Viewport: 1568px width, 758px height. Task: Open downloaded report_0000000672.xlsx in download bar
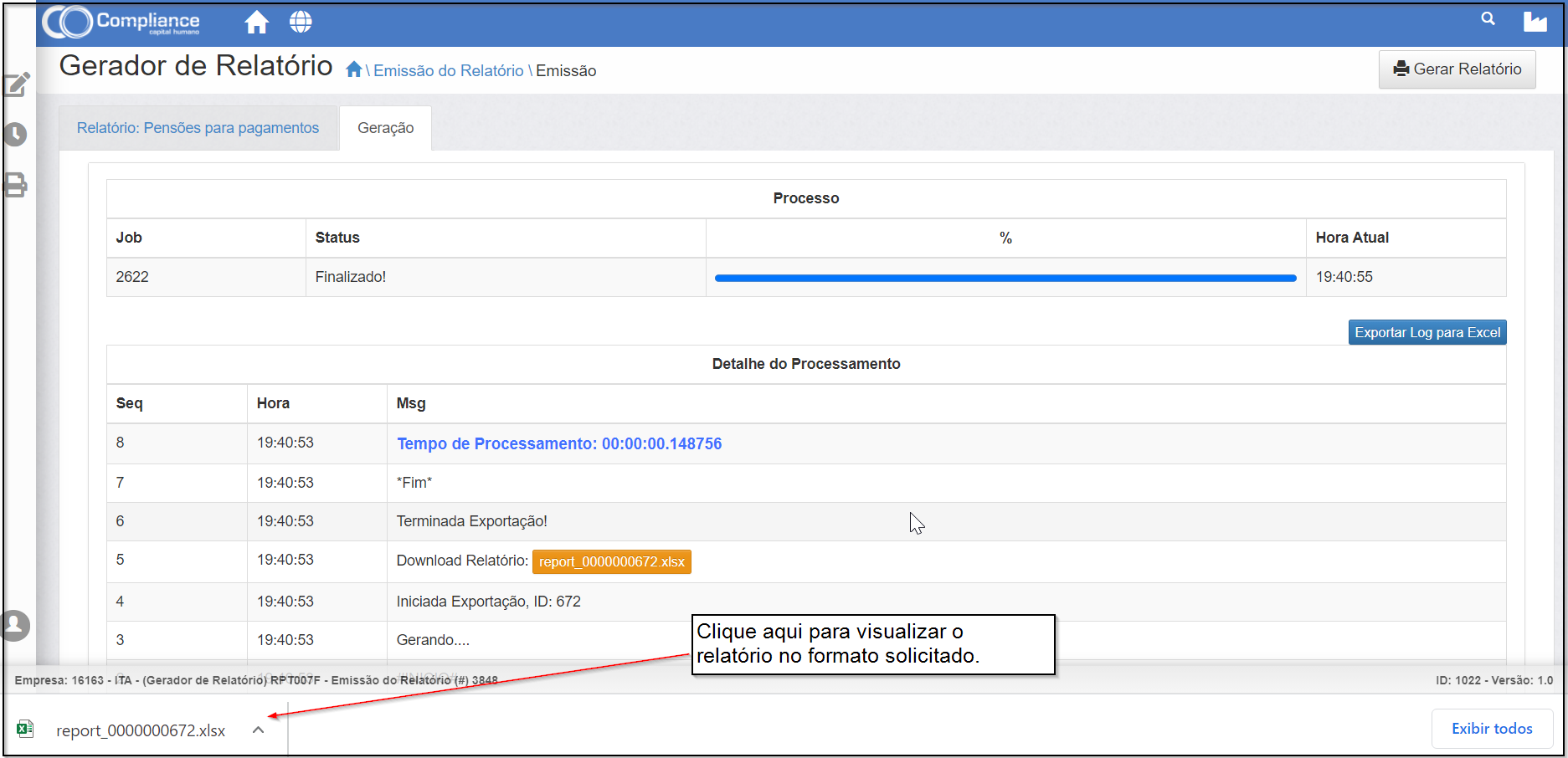(141, 730)
